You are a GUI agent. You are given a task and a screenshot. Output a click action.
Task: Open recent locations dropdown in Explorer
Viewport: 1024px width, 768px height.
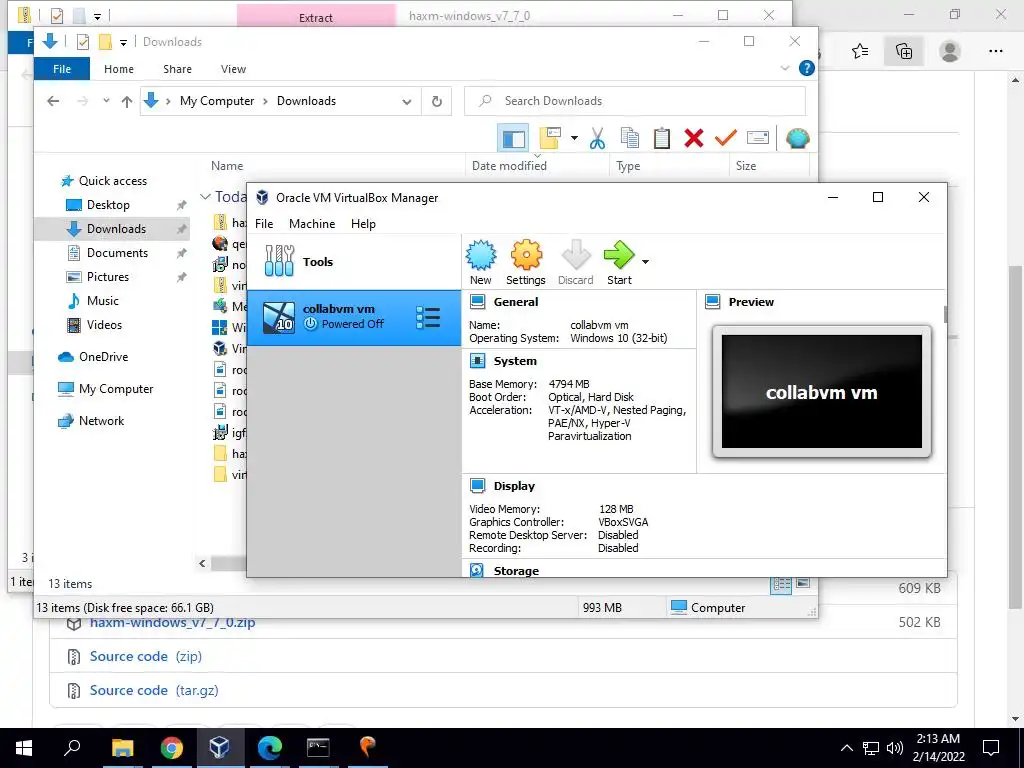click(106, 101)
